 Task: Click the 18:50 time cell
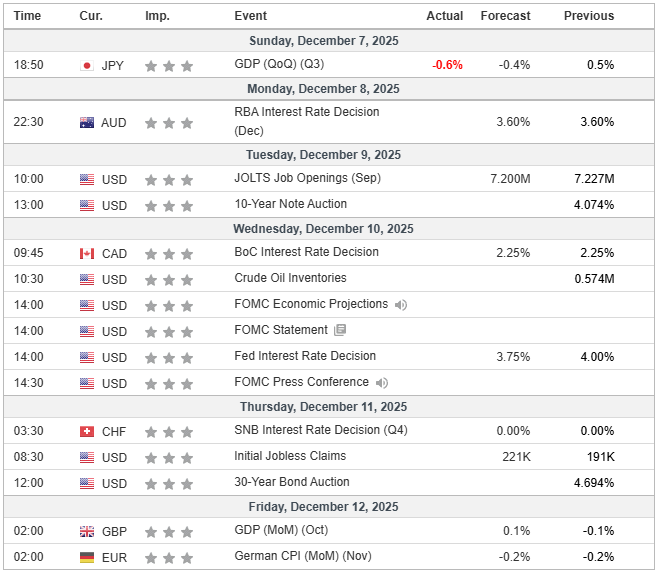tap(29, 65)
